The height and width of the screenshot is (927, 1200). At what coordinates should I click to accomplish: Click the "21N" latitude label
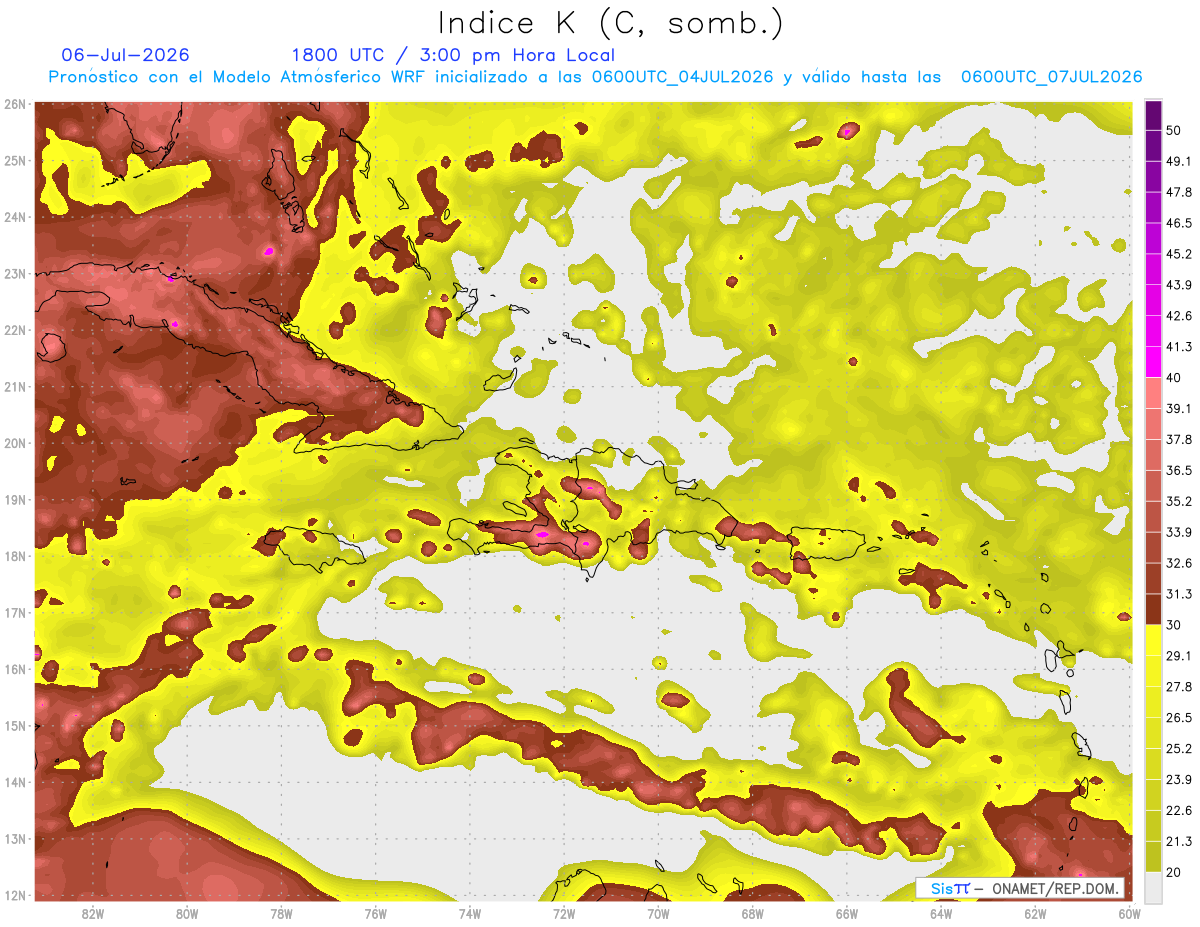click(x=15, y=387)
